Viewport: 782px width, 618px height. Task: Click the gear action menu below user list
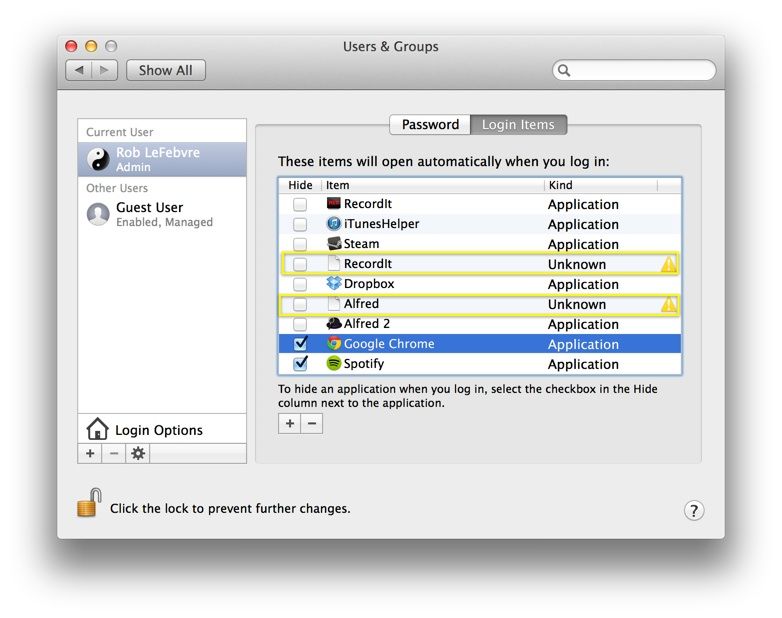tap(138, 453)
